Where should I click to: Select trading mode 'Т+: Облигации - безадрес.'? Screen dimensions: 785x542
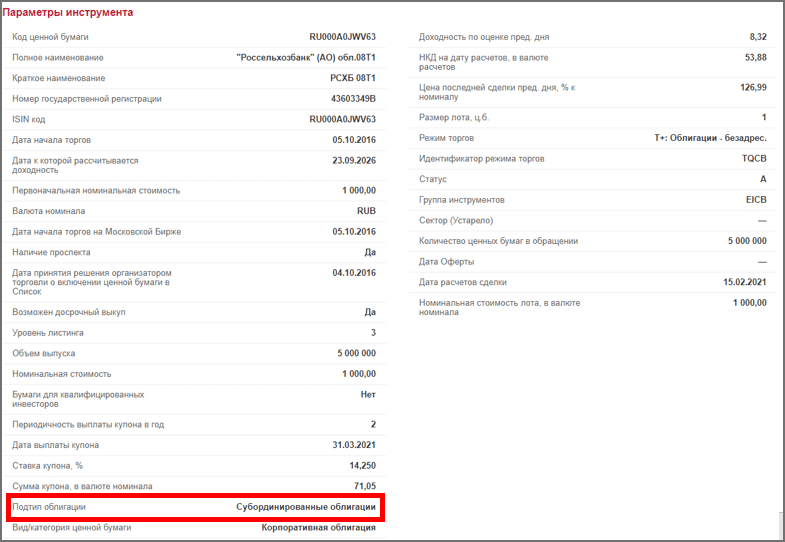click(x=710, y=138)
